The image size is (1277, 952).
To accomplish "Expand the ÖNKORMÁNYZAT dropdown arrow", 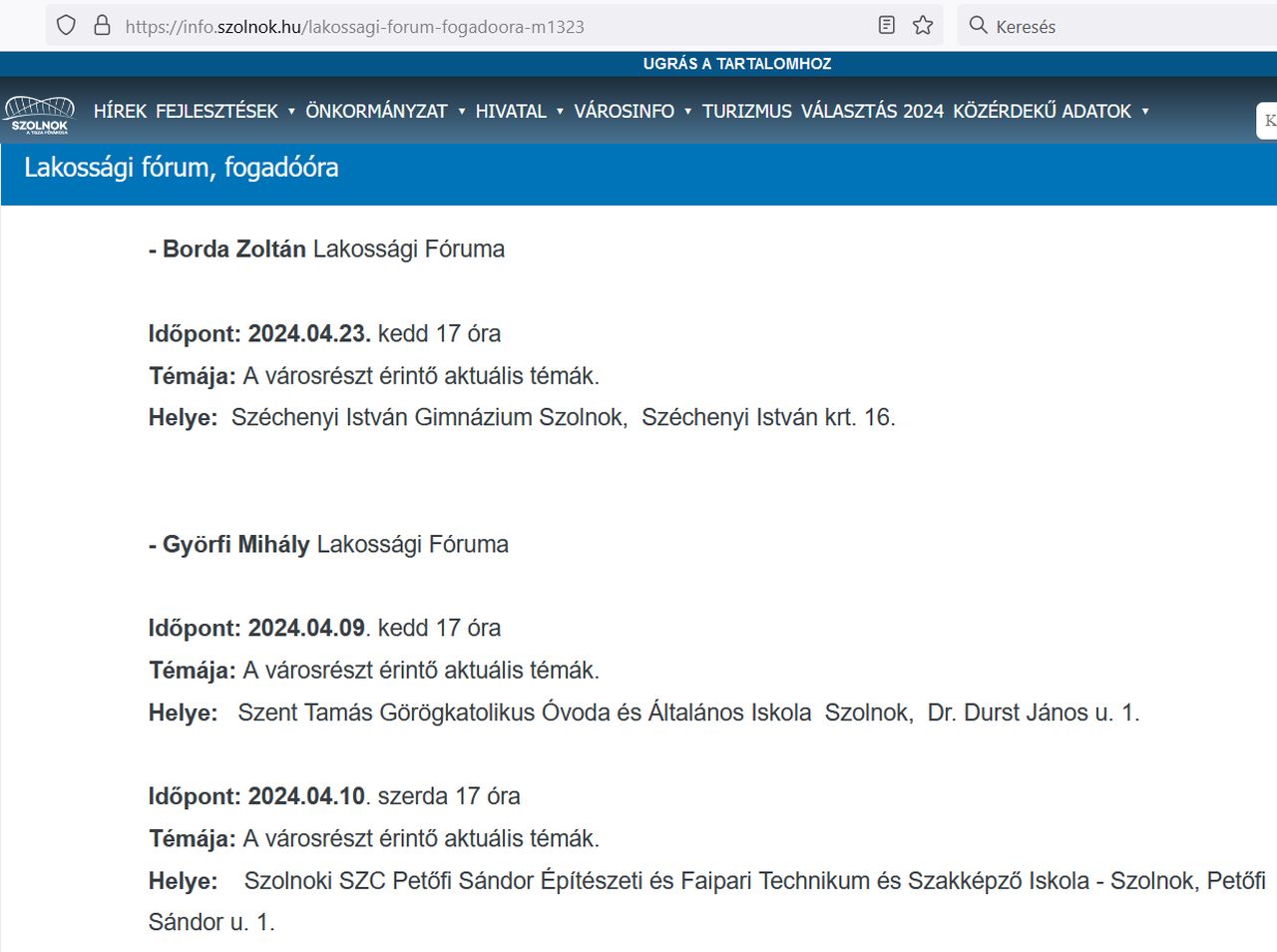I will tap(462, 112).
